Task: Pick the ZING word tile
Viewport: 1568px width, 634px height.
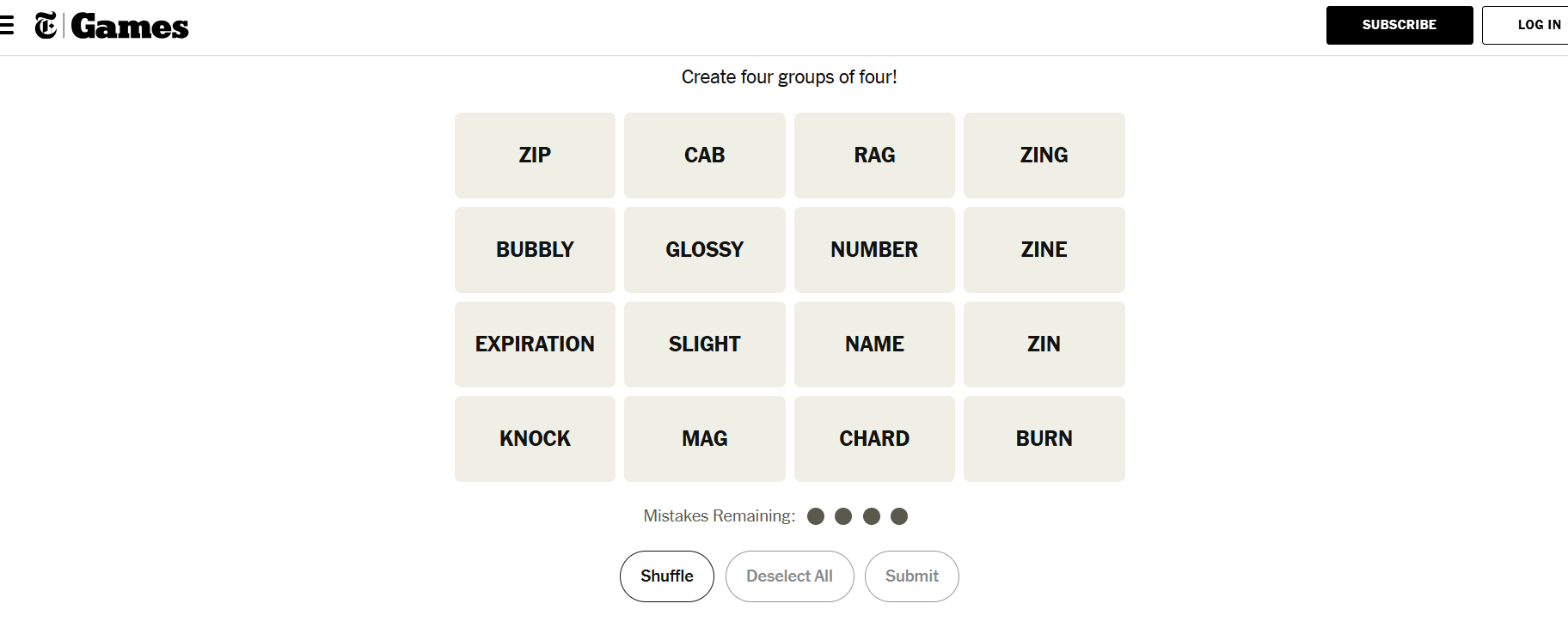Action: click(1044, 155)
